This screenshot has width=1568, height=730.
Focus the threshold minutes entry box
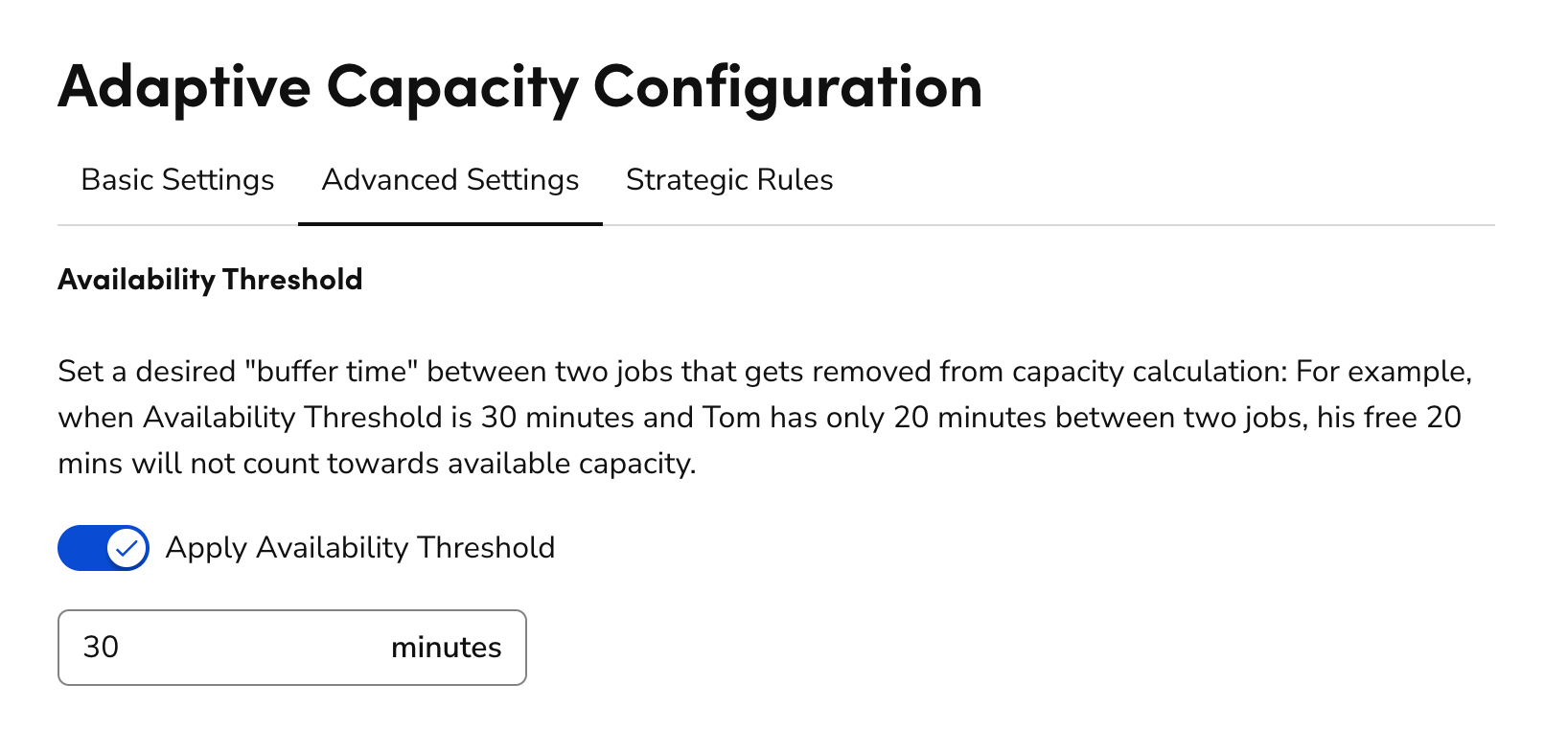coord(240,648)
